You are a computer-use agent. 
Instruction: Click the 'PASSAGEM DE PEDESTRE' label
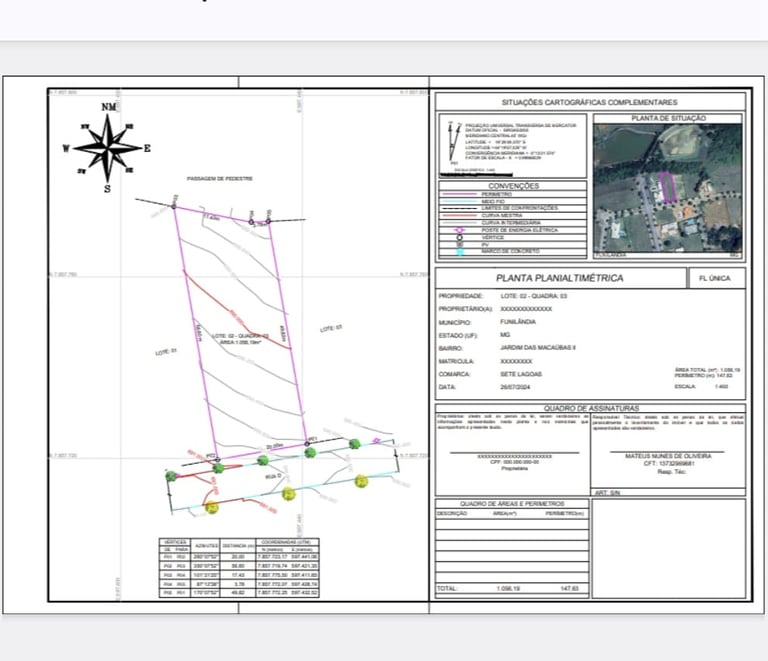click(x=220, y=179)
